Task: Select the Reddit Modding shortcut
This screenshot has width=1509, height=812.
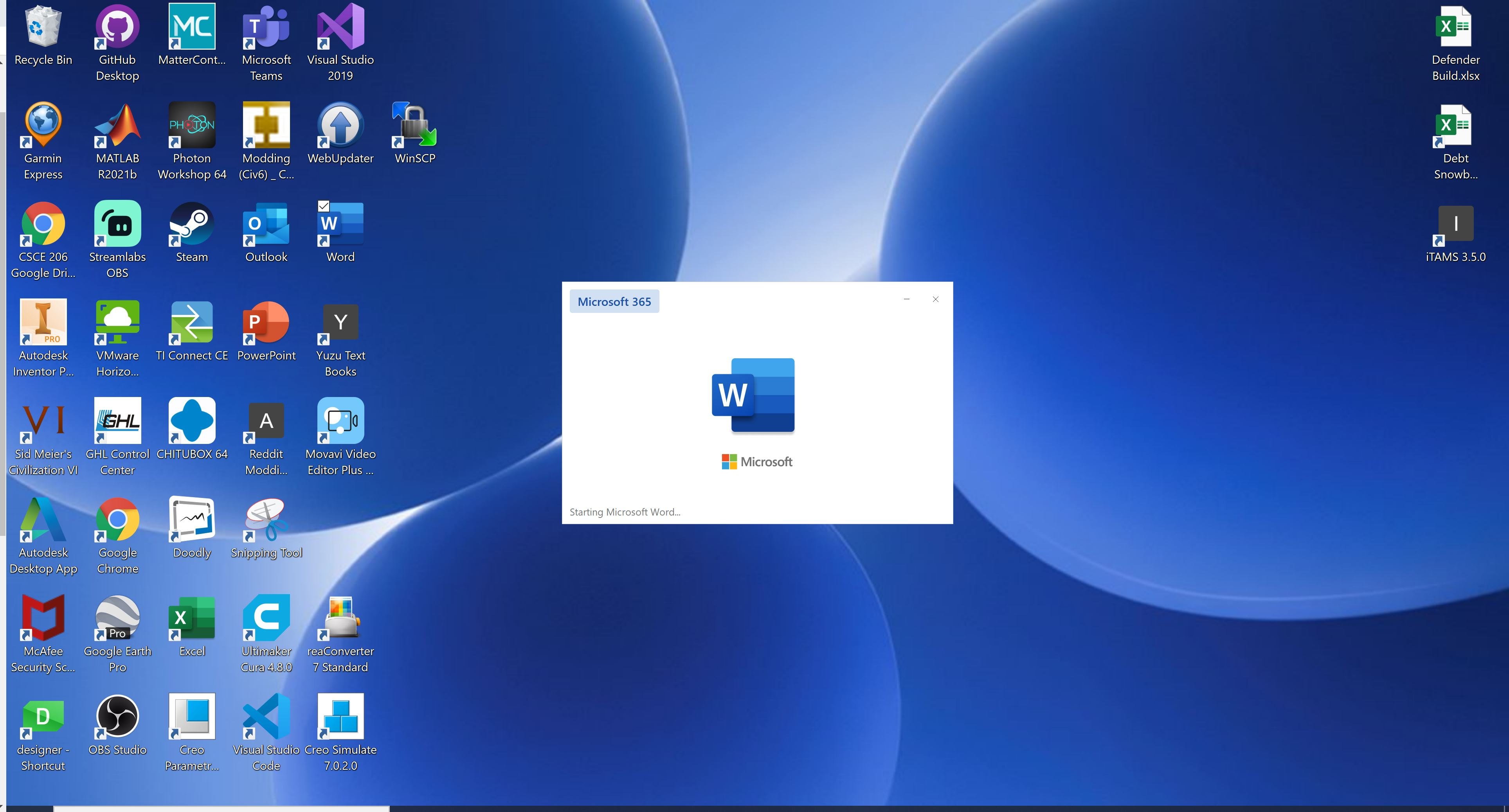Action: pyautogui.click(x=266, y=420)
